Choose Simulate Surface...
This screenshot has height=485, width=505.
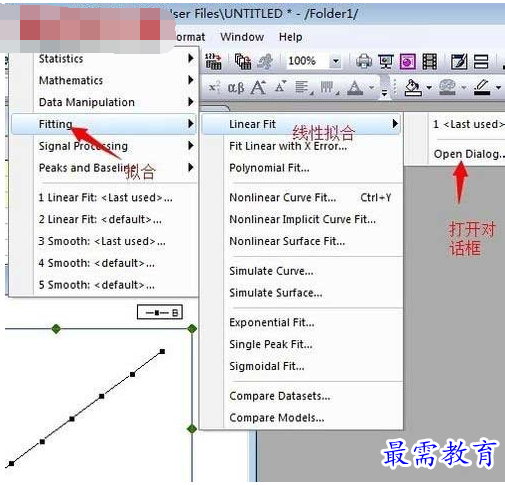tap(301, 293)
